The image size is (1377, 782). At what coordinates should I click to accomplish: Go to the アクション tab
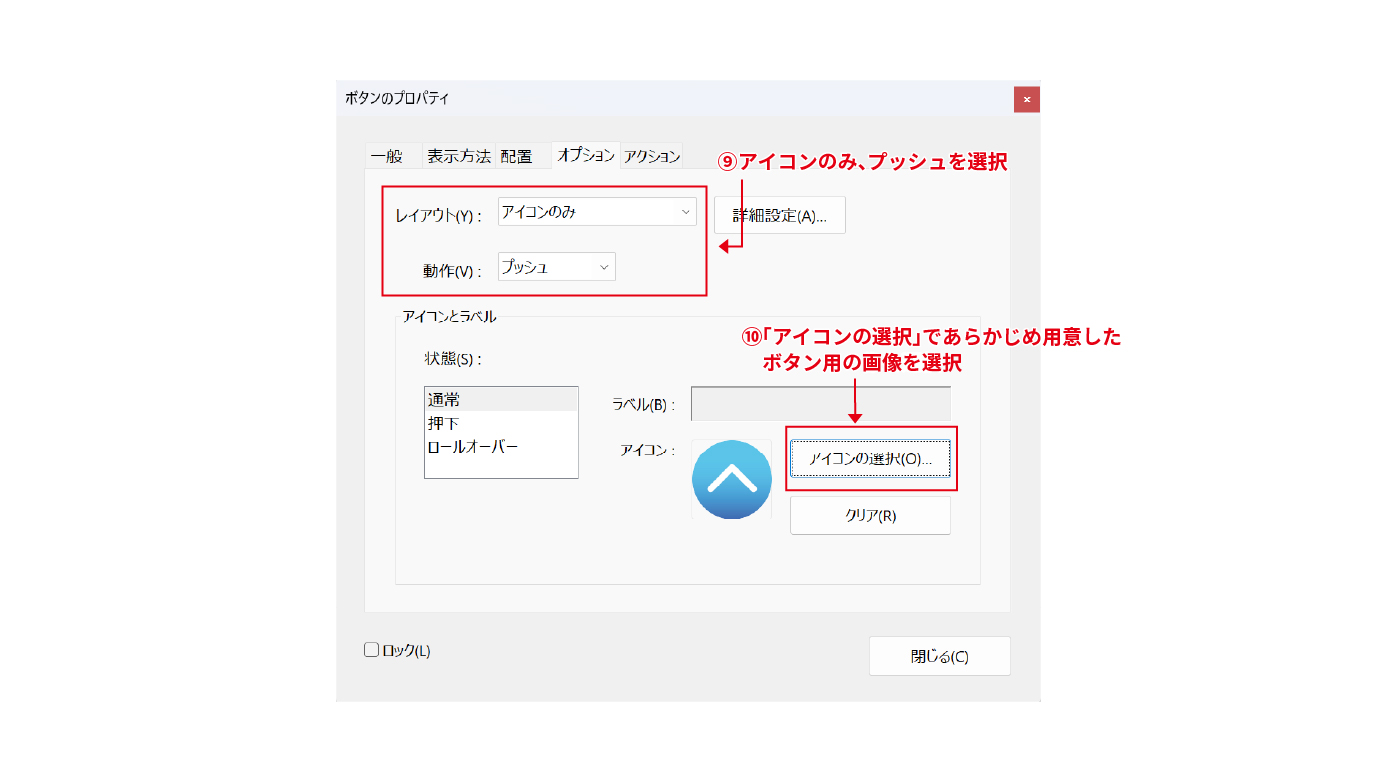(652, 156)
